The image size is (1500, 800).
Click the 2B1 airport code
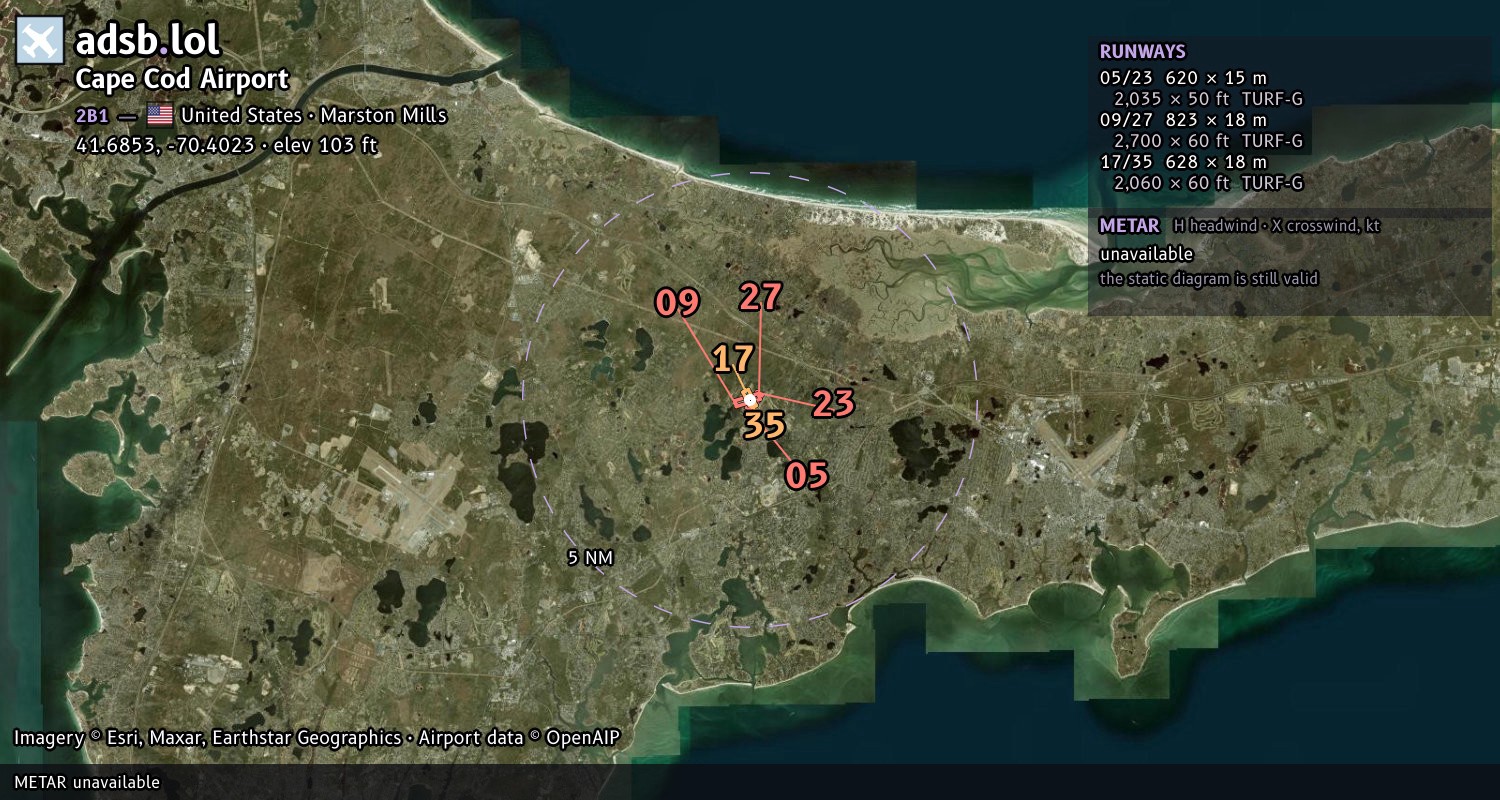92,115
